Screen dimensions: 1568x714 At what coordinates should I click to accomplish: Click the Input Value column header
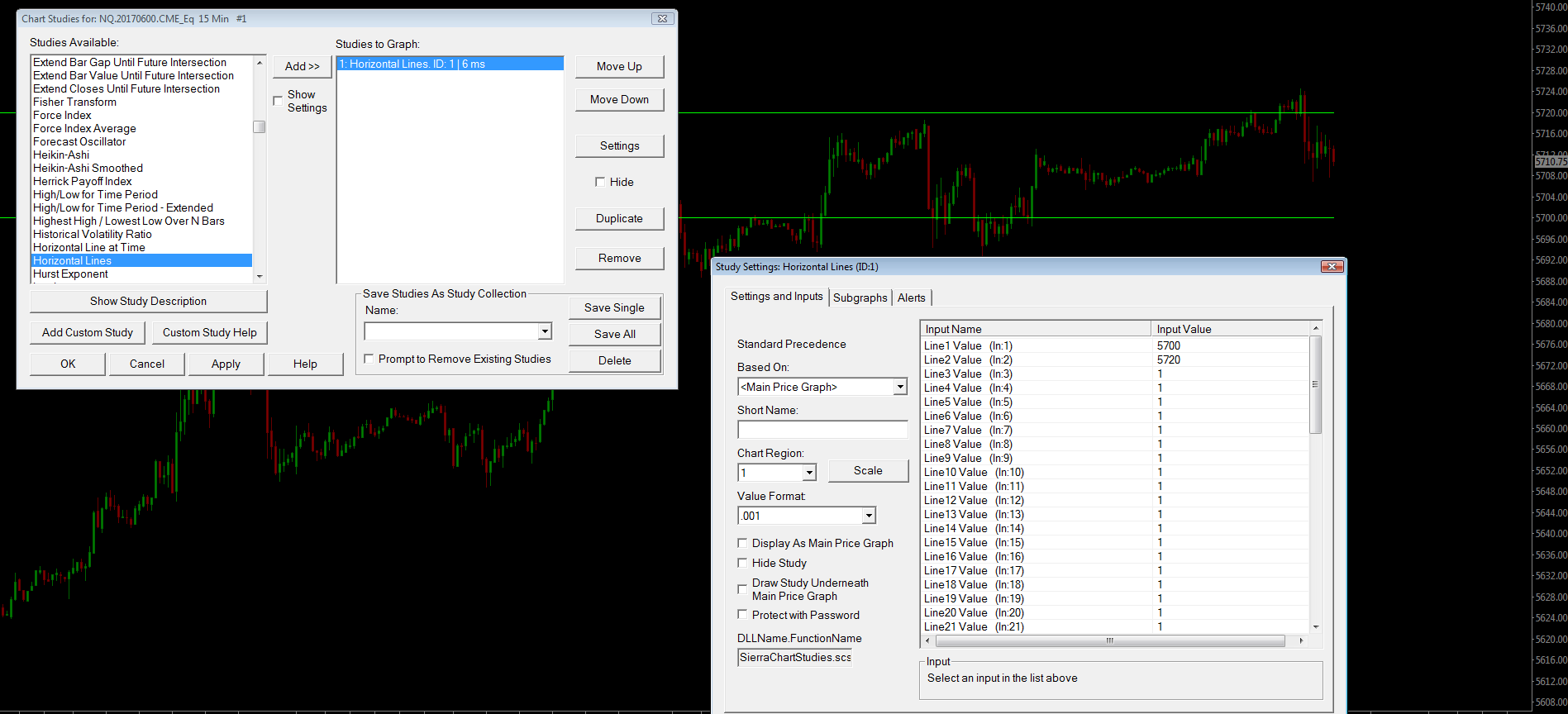pos(1230,329)
